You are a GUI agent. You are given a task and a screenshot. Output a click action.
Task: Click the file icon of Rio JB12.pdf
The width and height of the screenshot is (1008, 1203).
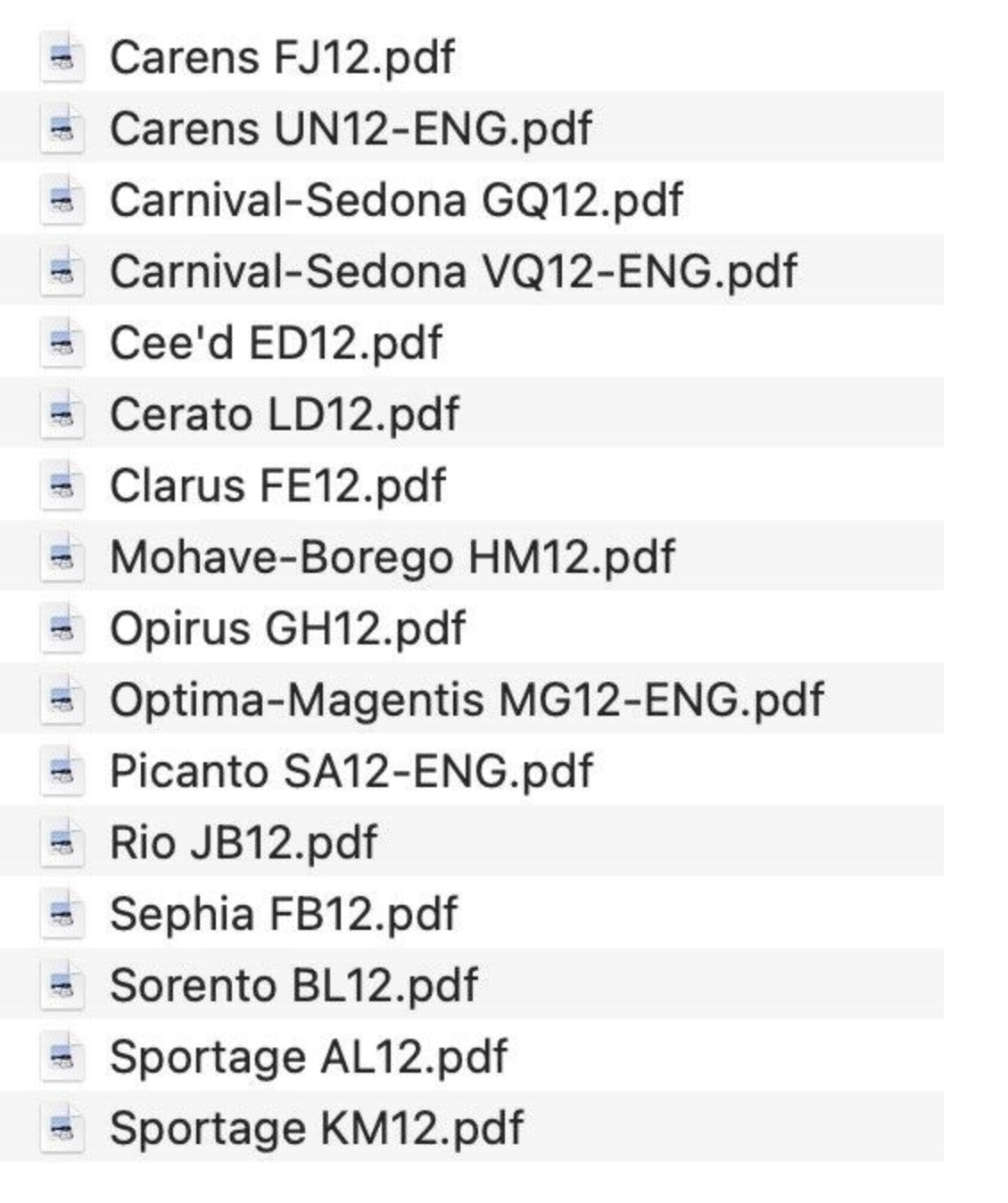tap(62, 842)
